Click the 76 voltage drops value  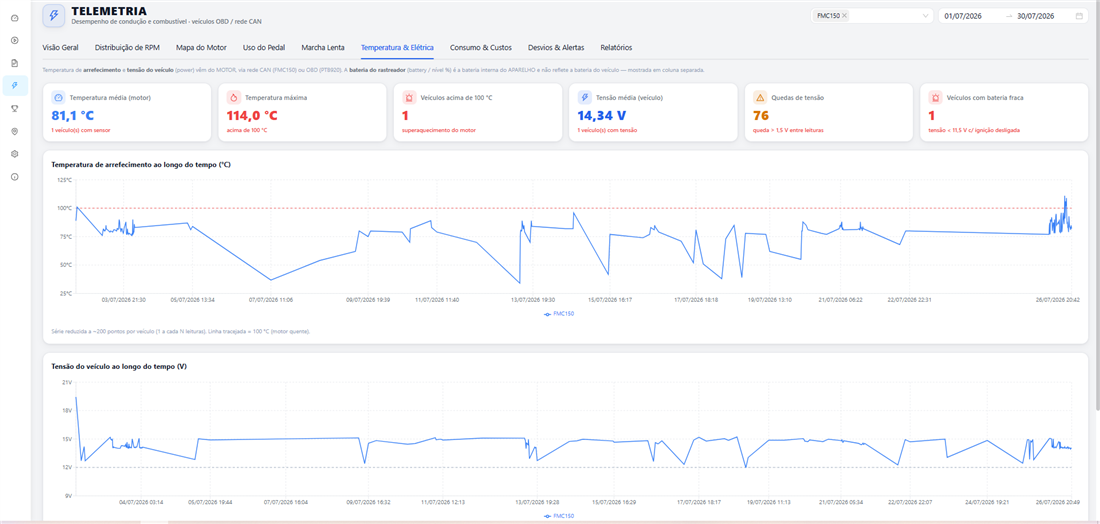pyautogui.click(x=761, y=115)
